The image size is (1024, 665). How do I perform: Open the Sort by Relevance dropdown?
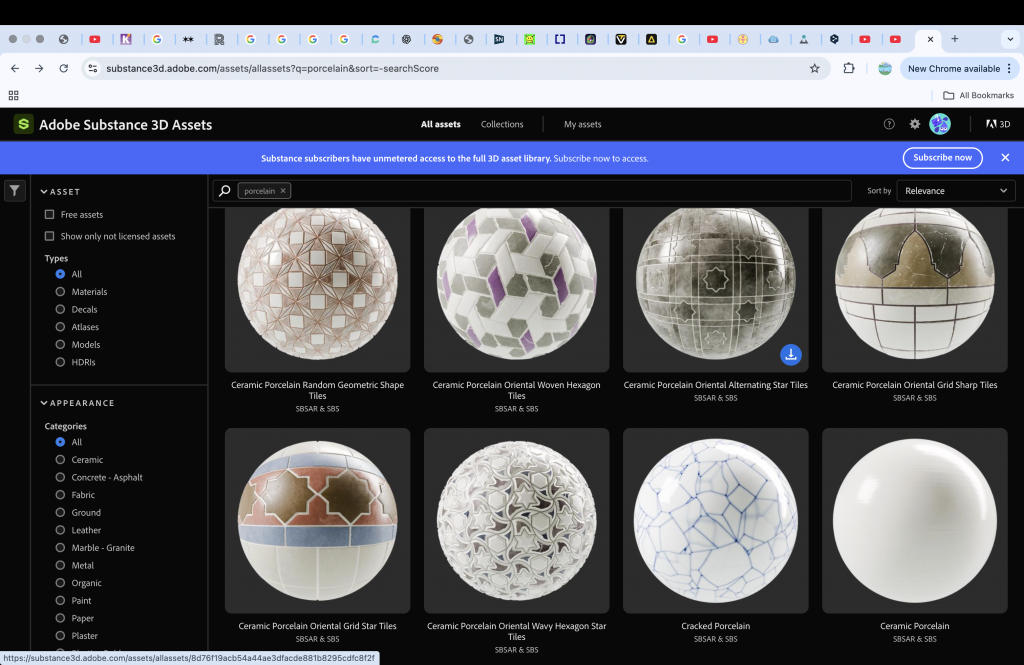[x=955, y=191]
